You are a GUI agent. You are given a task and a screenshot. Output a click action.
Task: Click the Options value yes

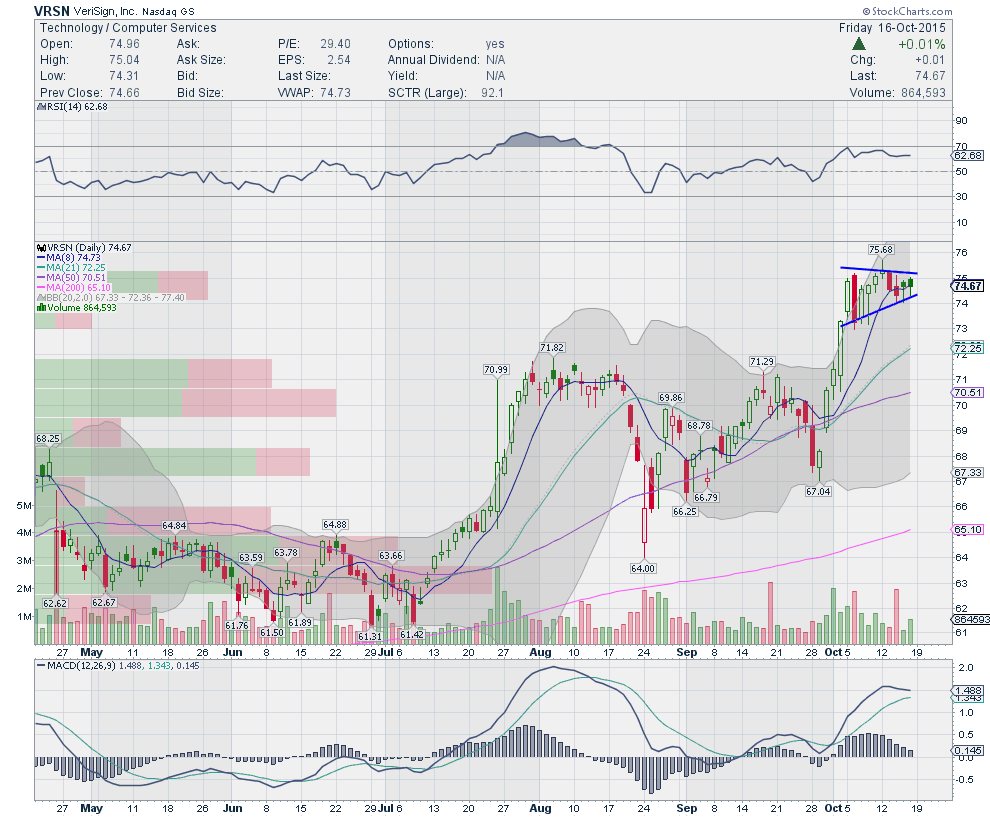click(495, 44)
